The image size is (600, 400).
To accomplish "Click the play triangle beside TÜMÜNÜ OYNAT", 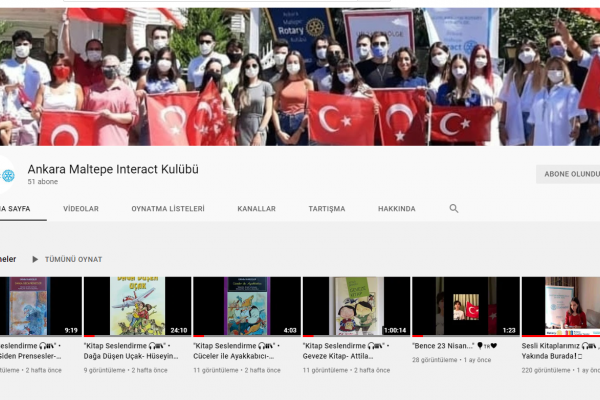I will click(x=35, y=260).
